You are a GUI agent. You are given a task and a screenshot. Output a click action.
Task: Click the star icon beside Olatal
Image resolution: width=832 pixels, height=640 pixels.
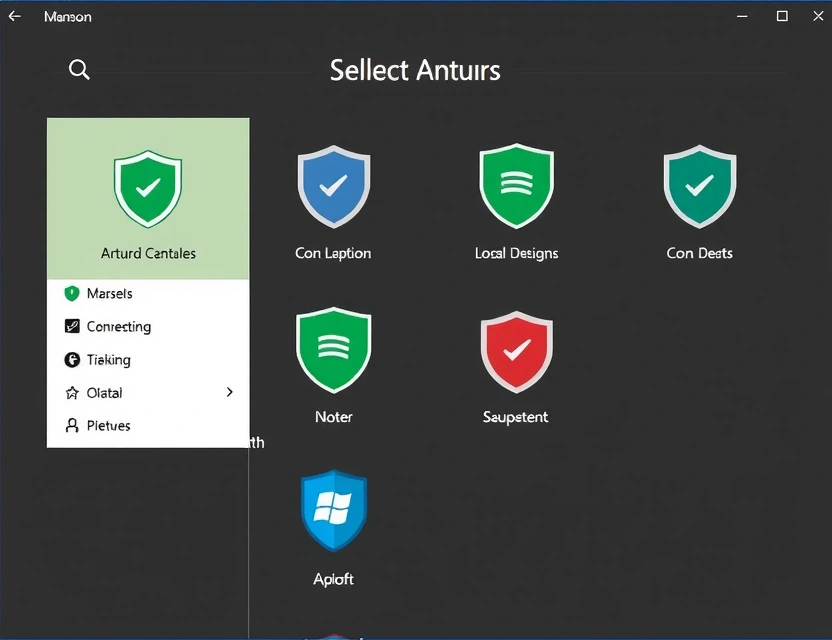tap(72, 393)
